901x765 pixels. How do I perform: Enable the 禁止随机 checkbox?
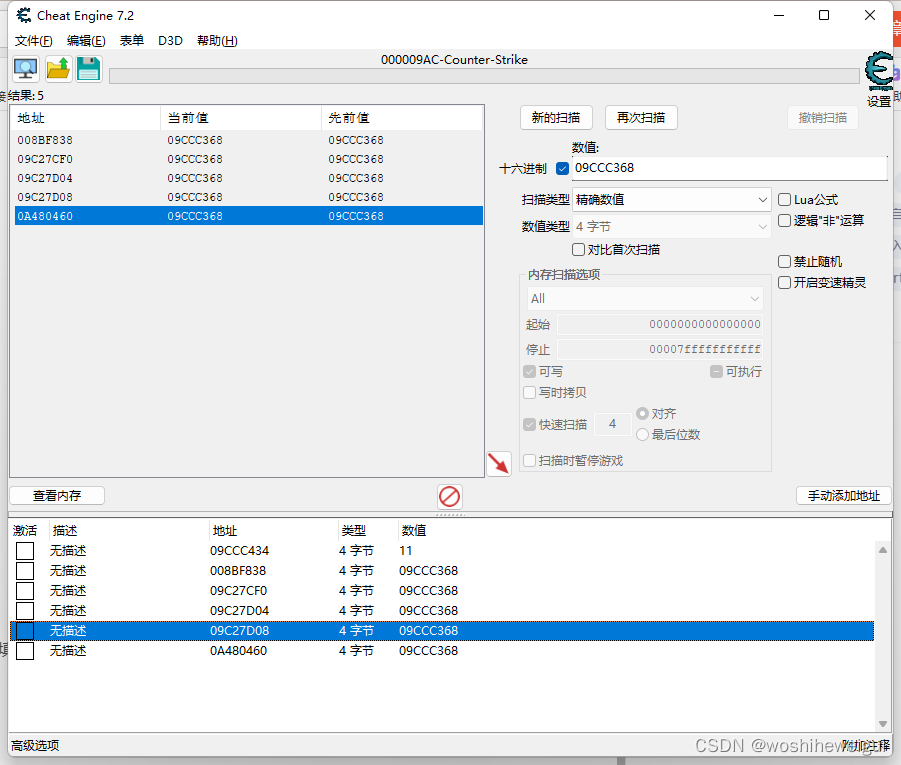pyautogui.click(x=784, y=262)
